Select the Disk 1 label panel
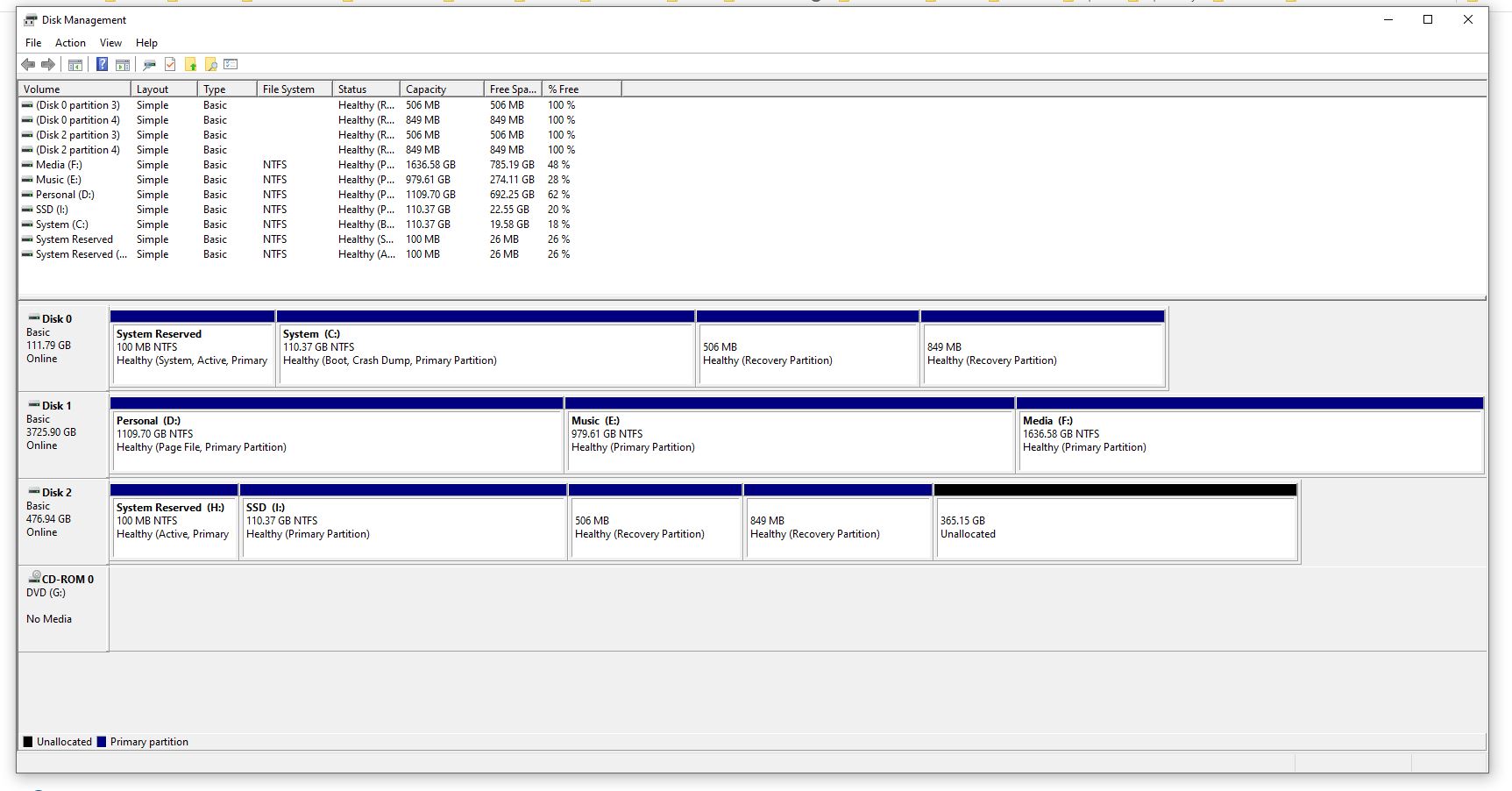The image size is (1512, 791). pos(63,435)
